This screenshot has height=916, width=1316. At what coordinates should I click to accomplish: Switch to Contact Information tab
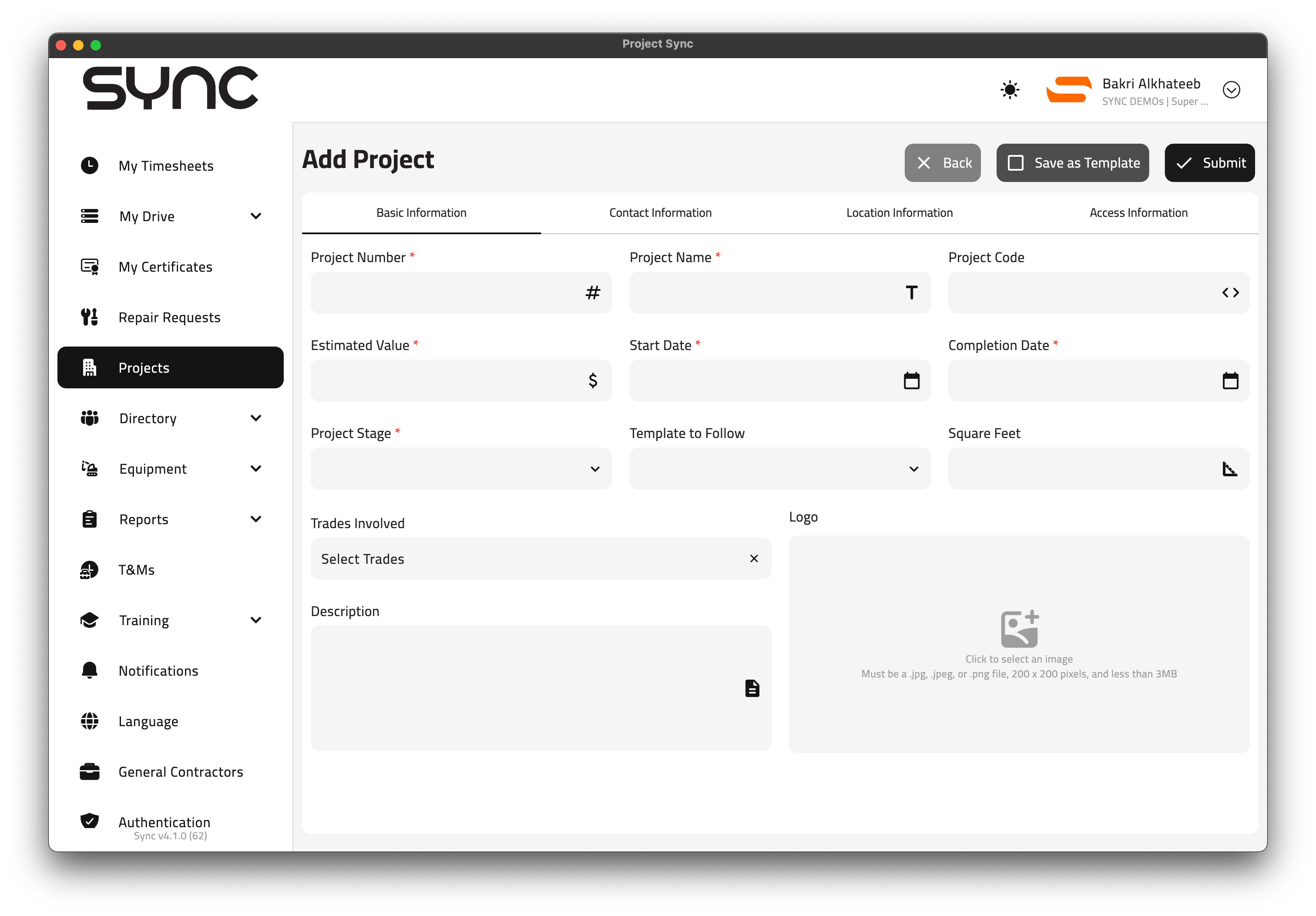pyautogui.click(x=660, y=213)
